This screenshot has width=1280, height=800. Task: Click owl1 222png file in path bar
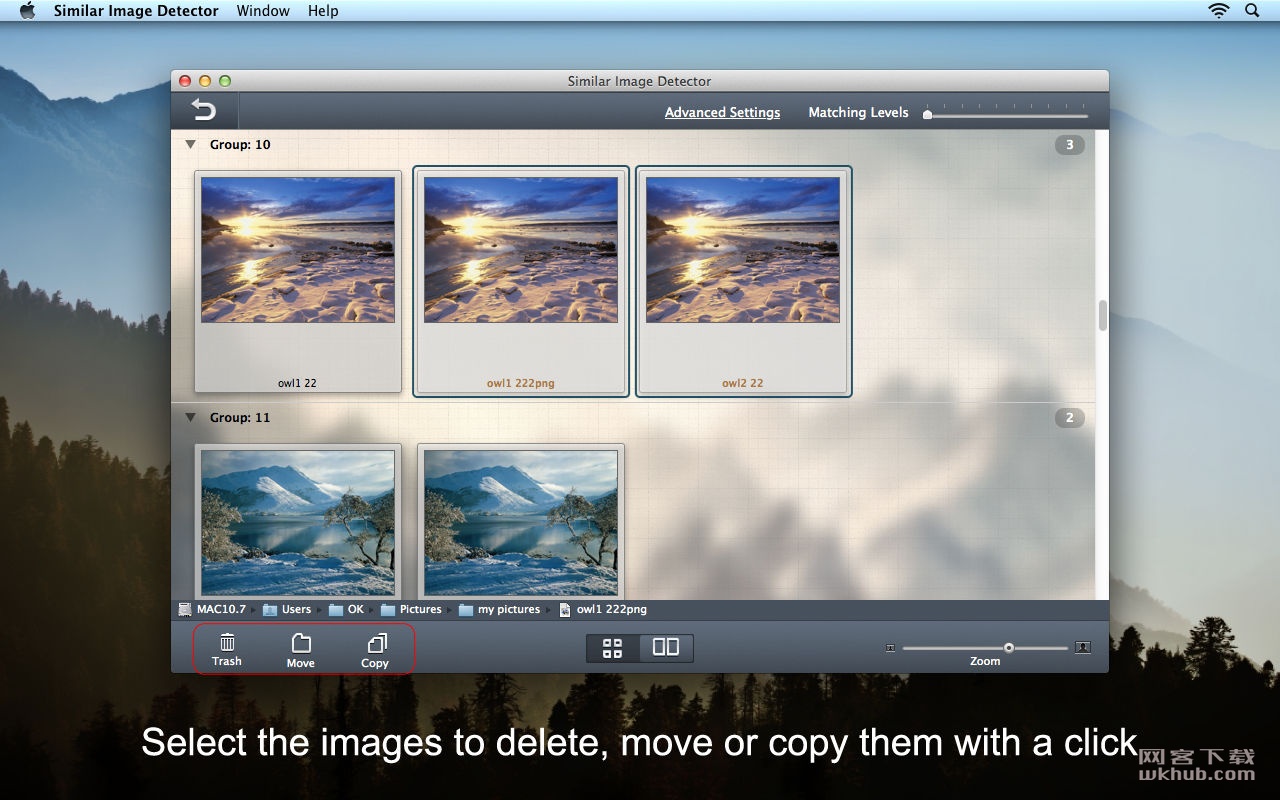603,609
